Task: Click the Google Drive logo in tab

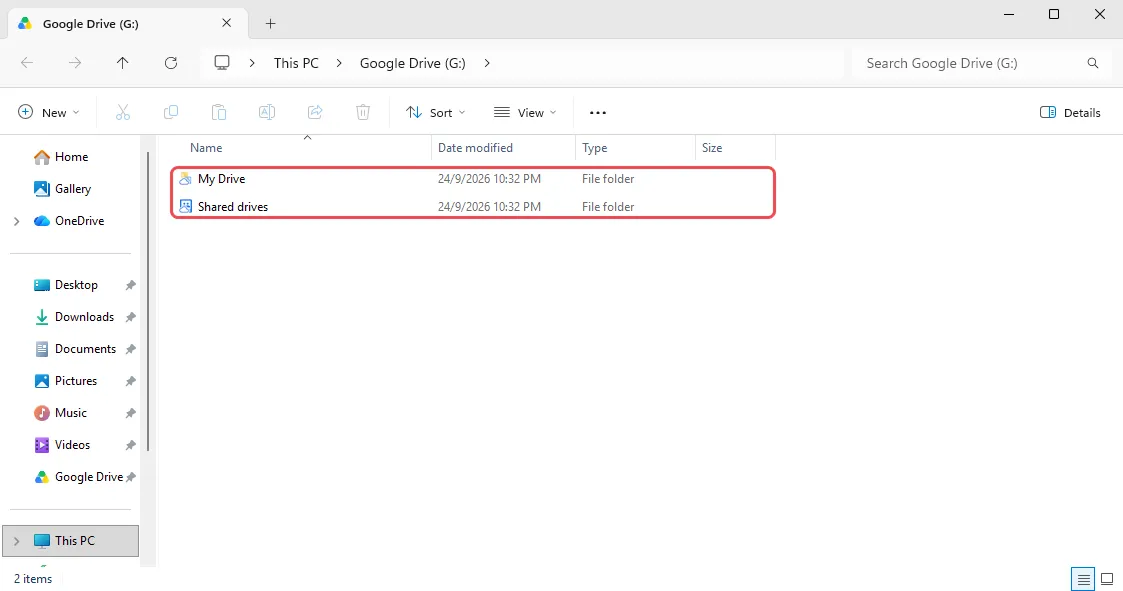Action: click(x=25, y=24)
